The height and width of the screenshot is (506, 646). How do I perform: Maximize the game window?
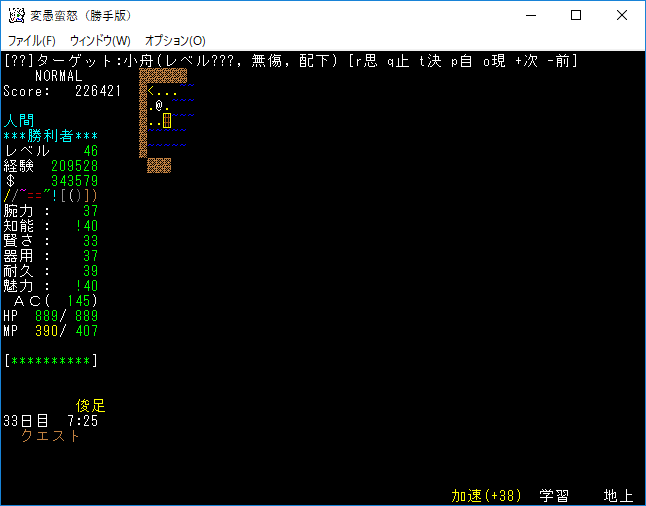pyautogui.click(x=576, y=16)
